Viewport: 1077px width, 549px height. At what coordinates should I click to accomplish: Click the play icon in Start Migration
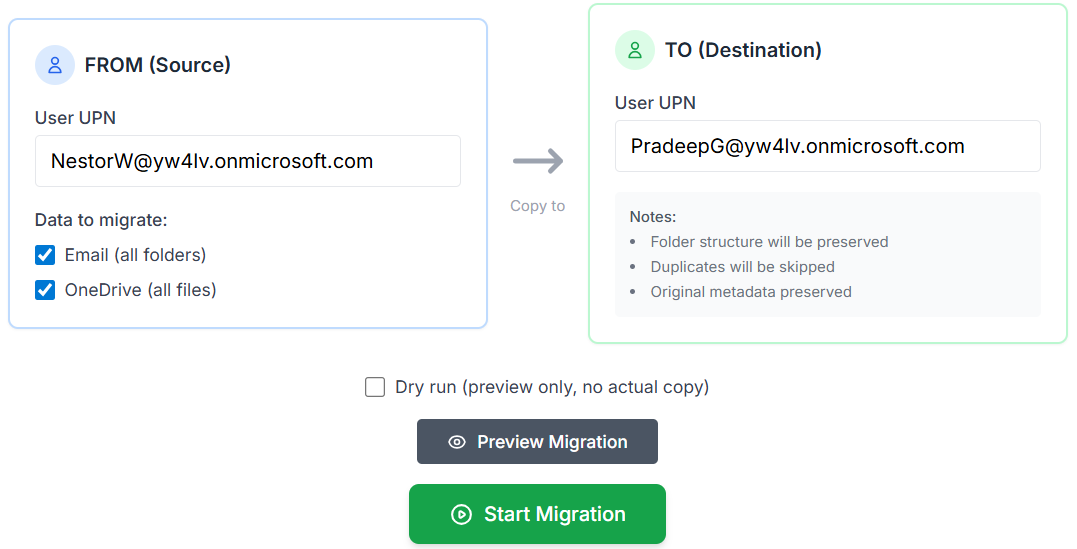coord(461,514)
